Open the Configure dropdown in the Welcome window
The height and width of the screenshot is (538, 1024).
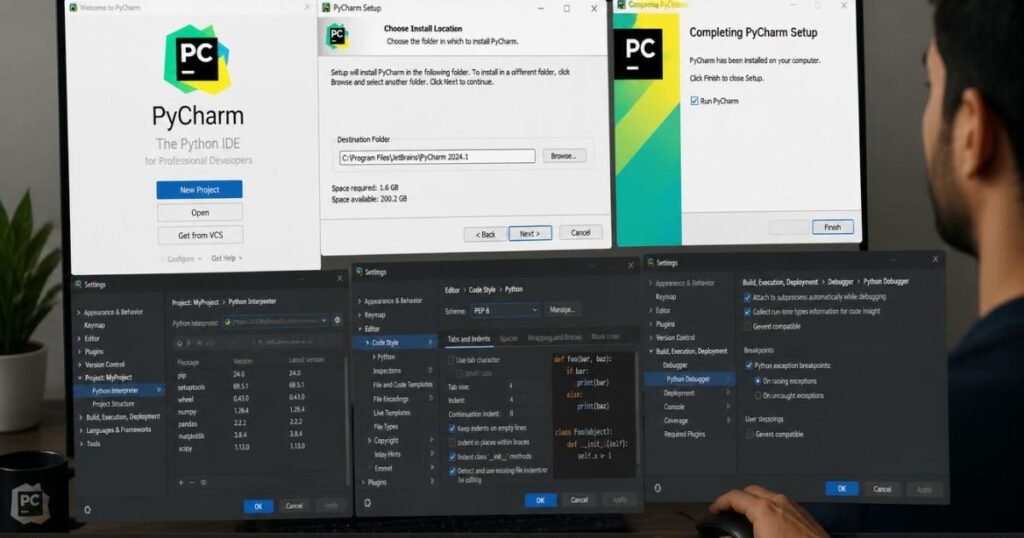pyautogui.click(x=184, y=259)
